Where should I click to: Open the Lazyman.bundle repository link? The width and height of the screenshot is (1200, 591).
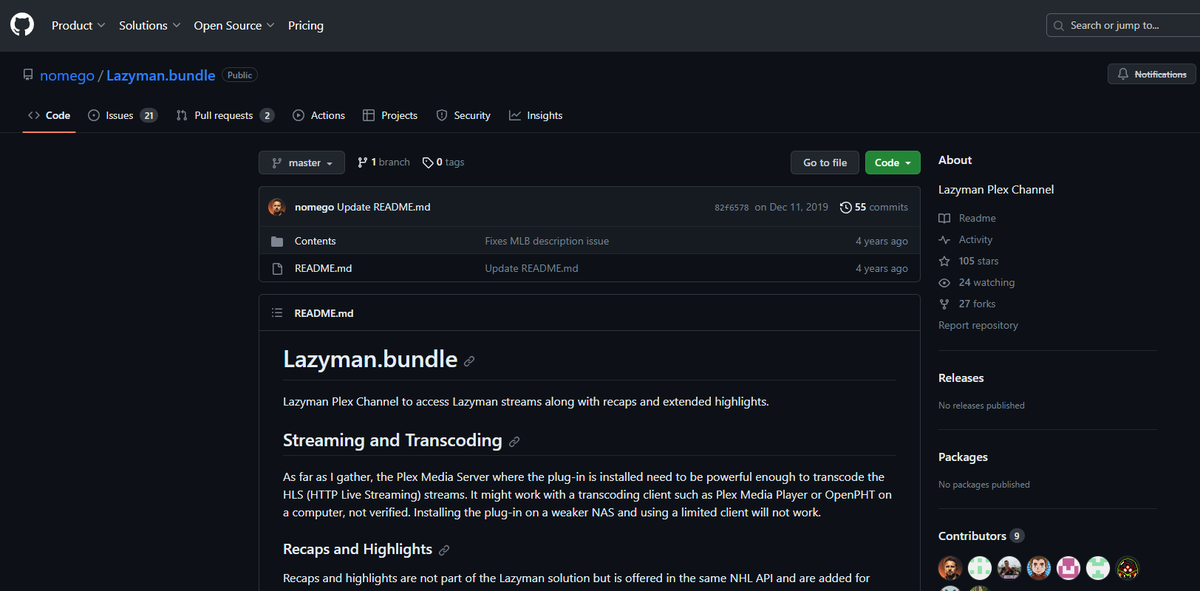coord(161,75)
